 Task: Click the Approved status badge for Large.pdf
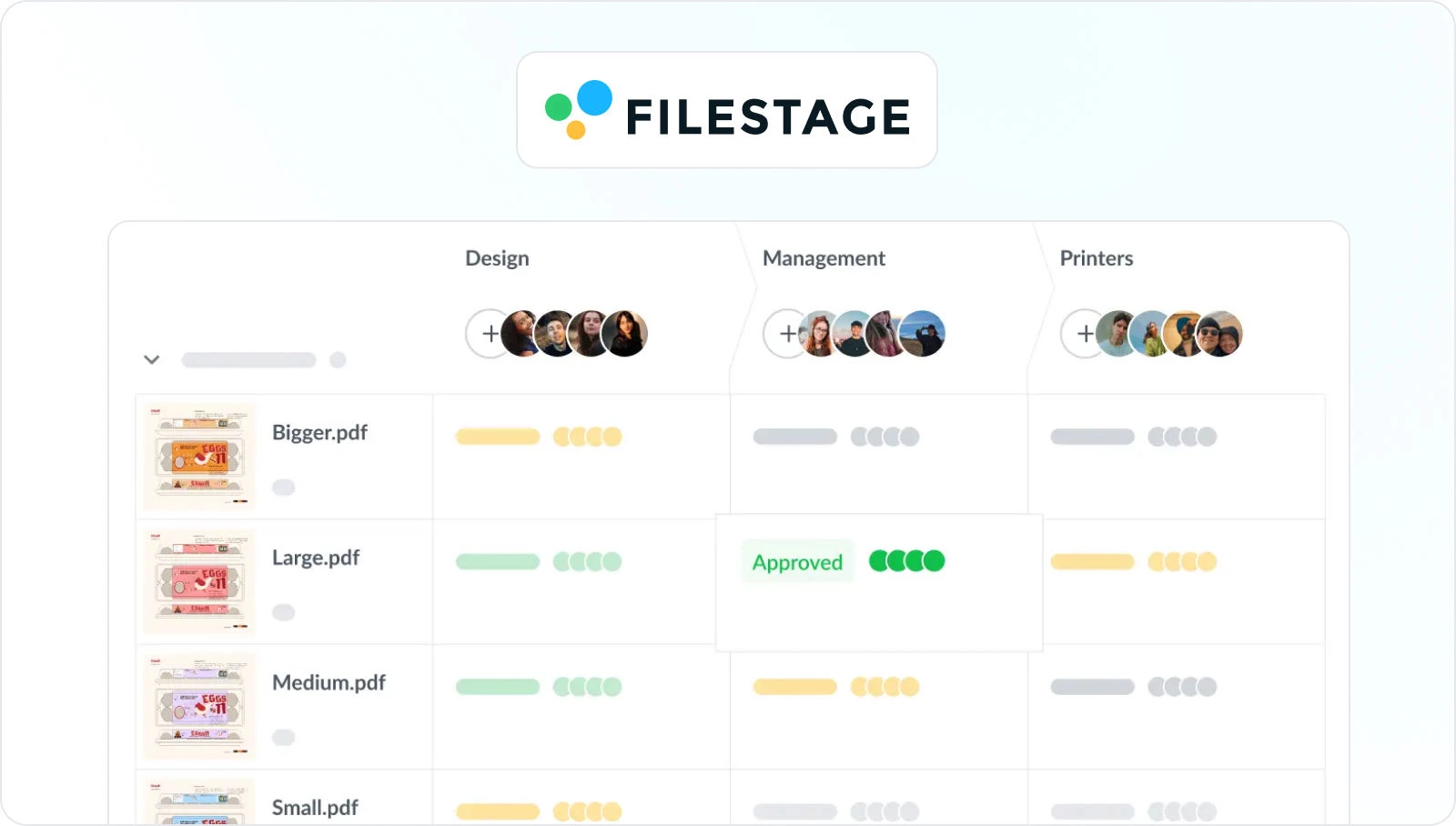click(796, 562)
